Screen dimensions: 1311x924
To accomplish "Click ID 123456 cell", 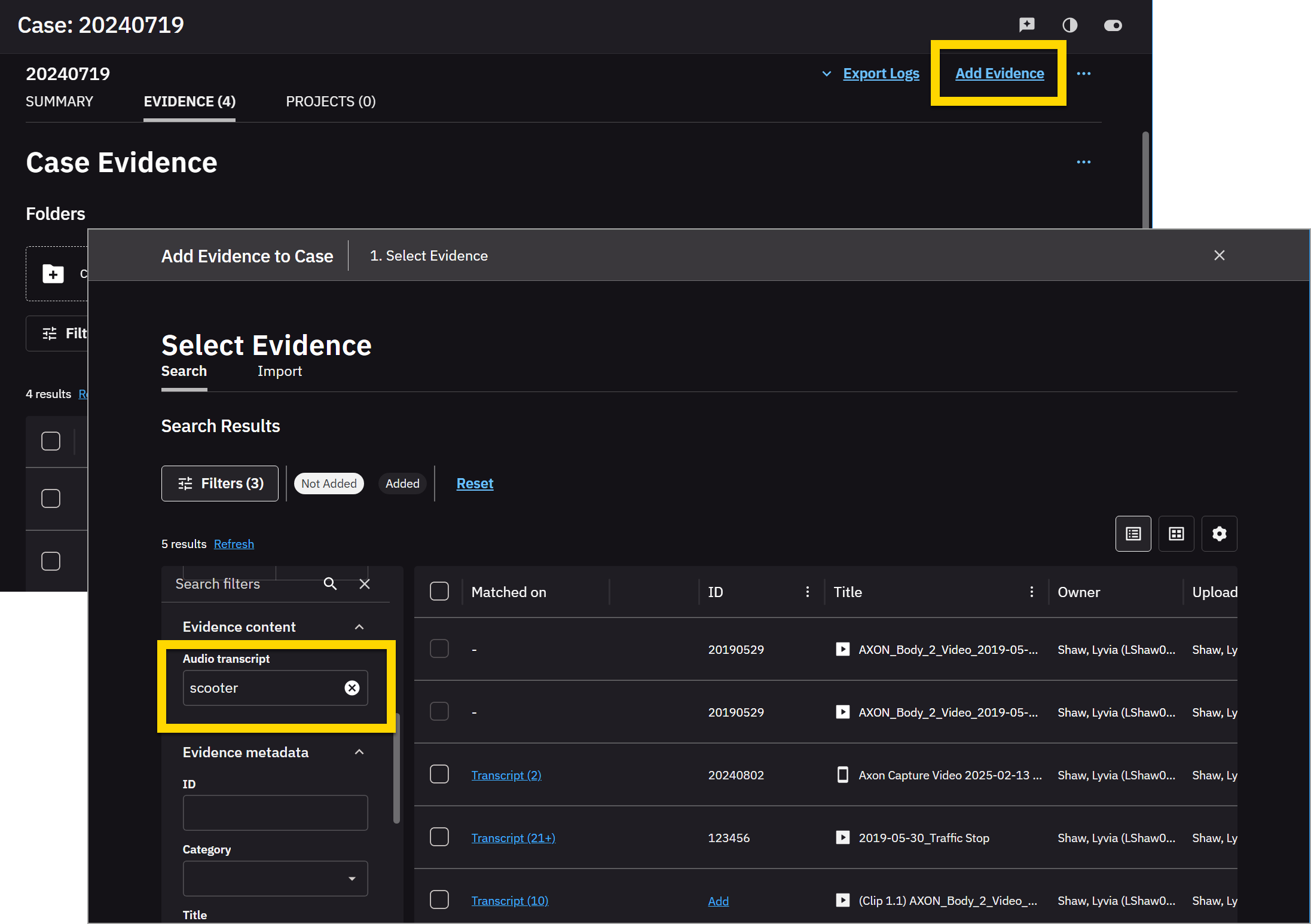I will pyautogui.click(x=729, y=838).
